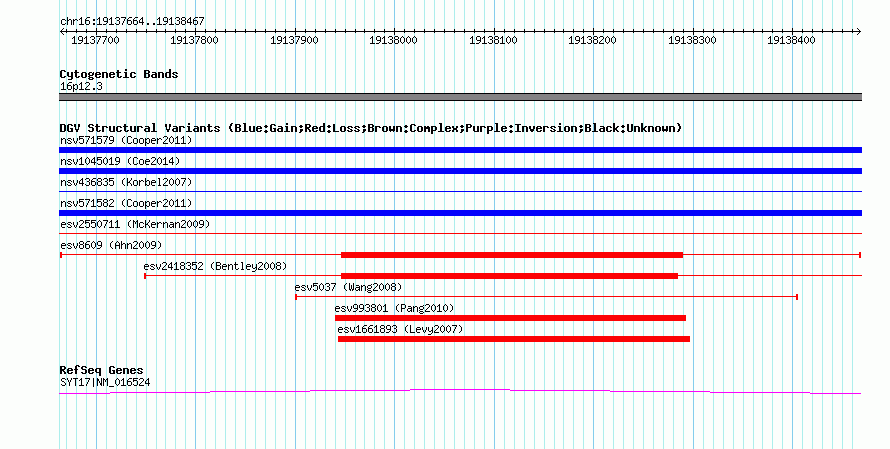Viewport: 890px width, 449px height.
Task: Click the 19138300 ruler tick label
Action: coord(692,40)
